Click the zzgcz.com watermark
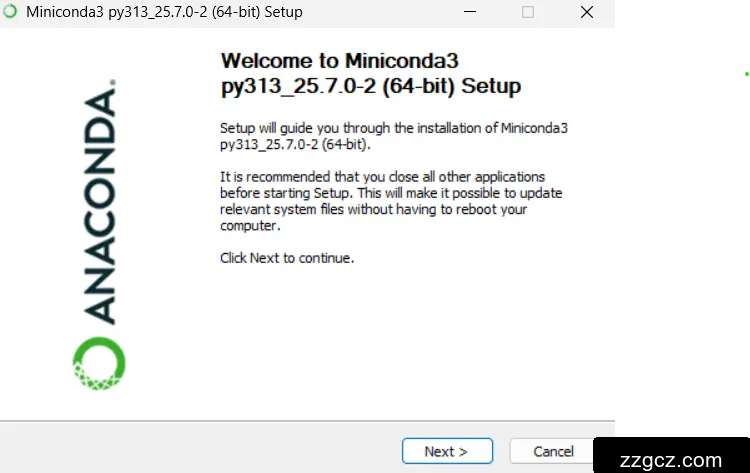 (x=670, y=461)
